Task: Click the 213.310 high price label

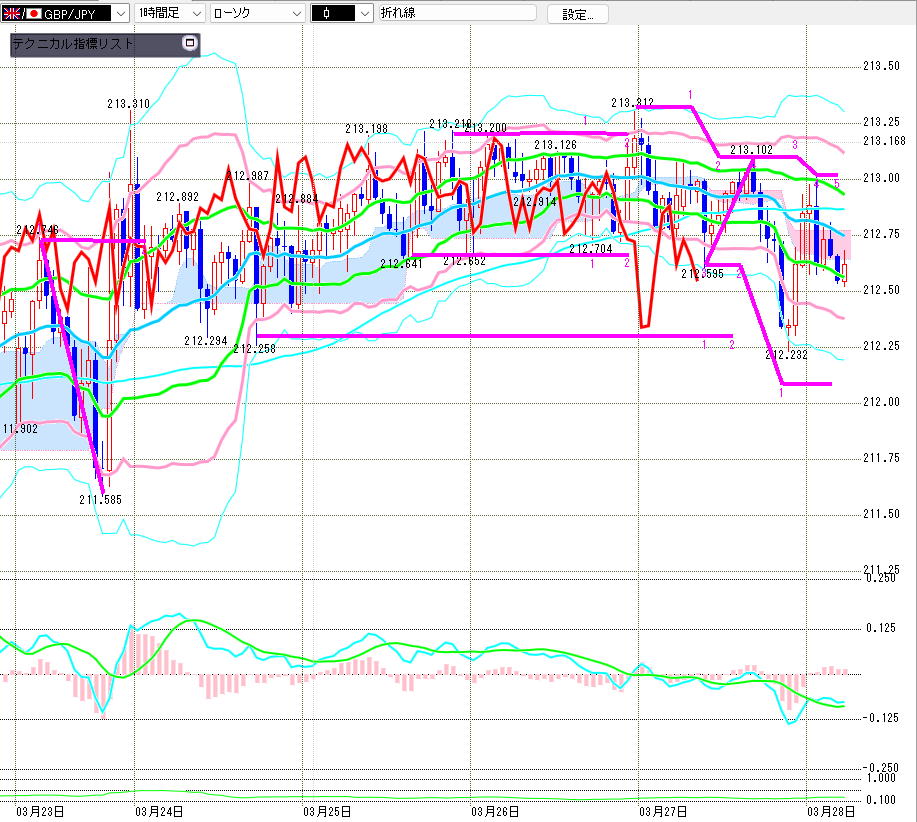Action: coord(129,104)
